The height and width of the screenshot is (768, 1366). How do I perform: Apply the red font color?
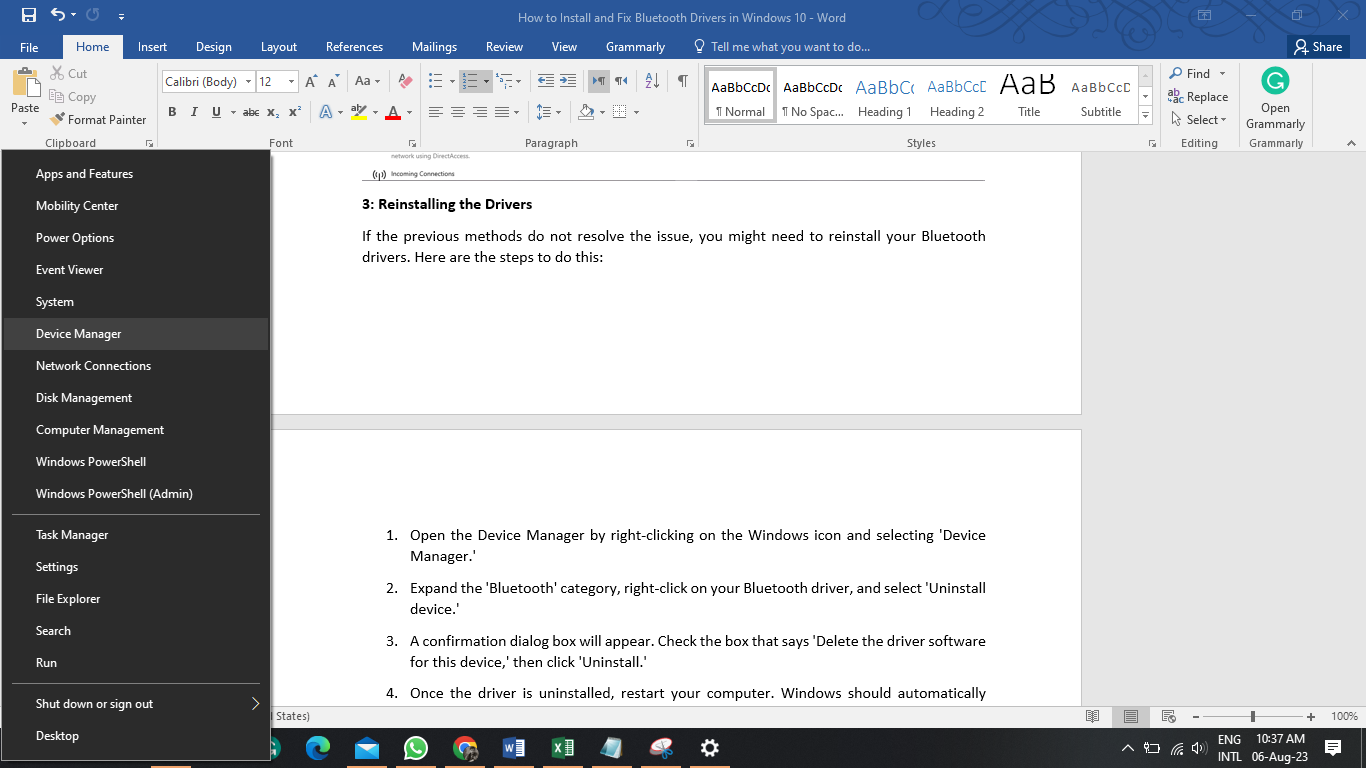[x=393, y=112]
